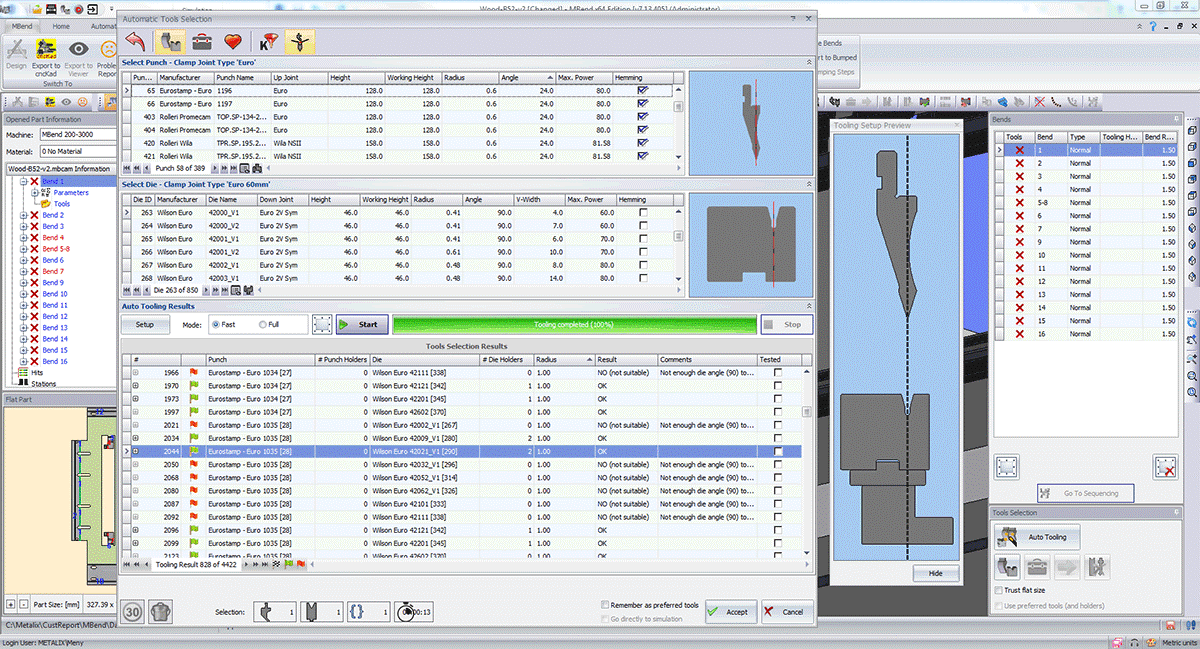Check the Trust flat size option

point(999,591)
